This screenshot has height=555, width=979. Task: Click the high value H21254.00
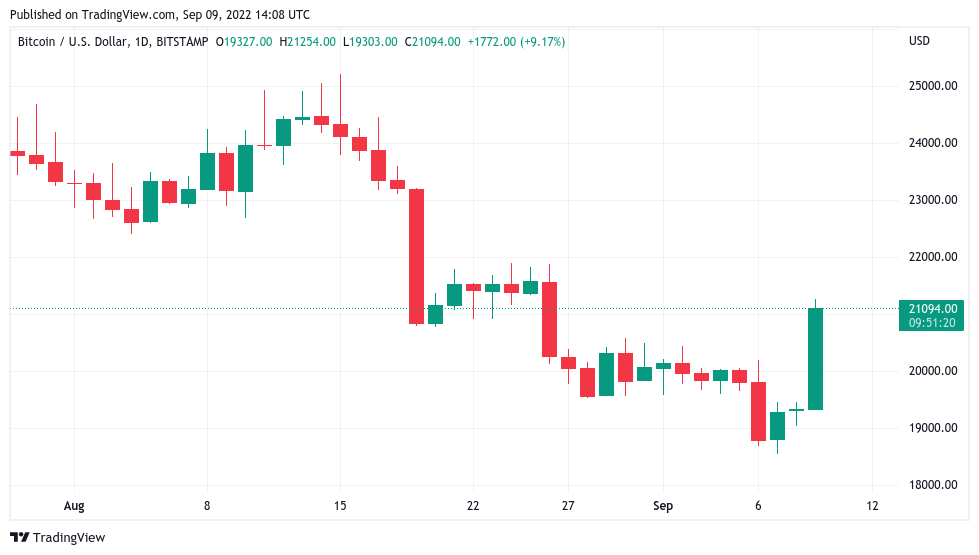coord(307,41)
